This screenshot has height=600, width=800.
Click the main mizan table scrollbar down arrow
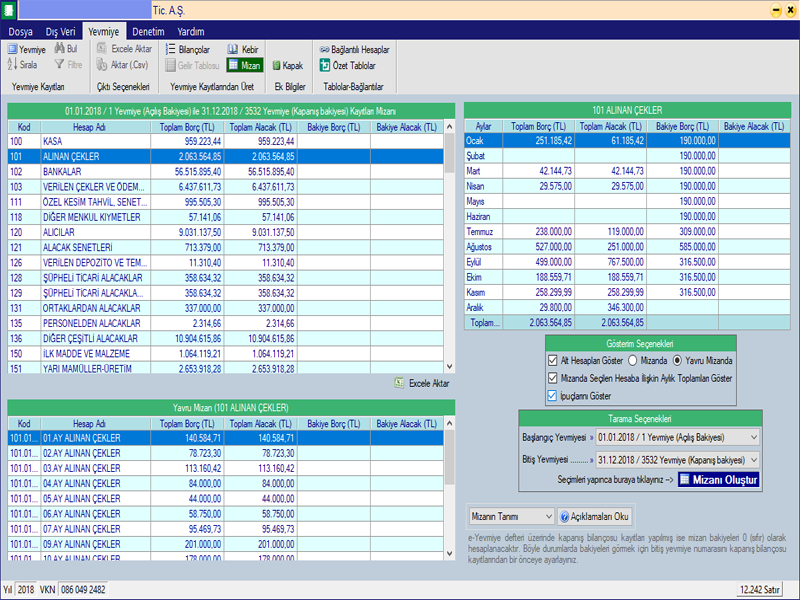449,366
